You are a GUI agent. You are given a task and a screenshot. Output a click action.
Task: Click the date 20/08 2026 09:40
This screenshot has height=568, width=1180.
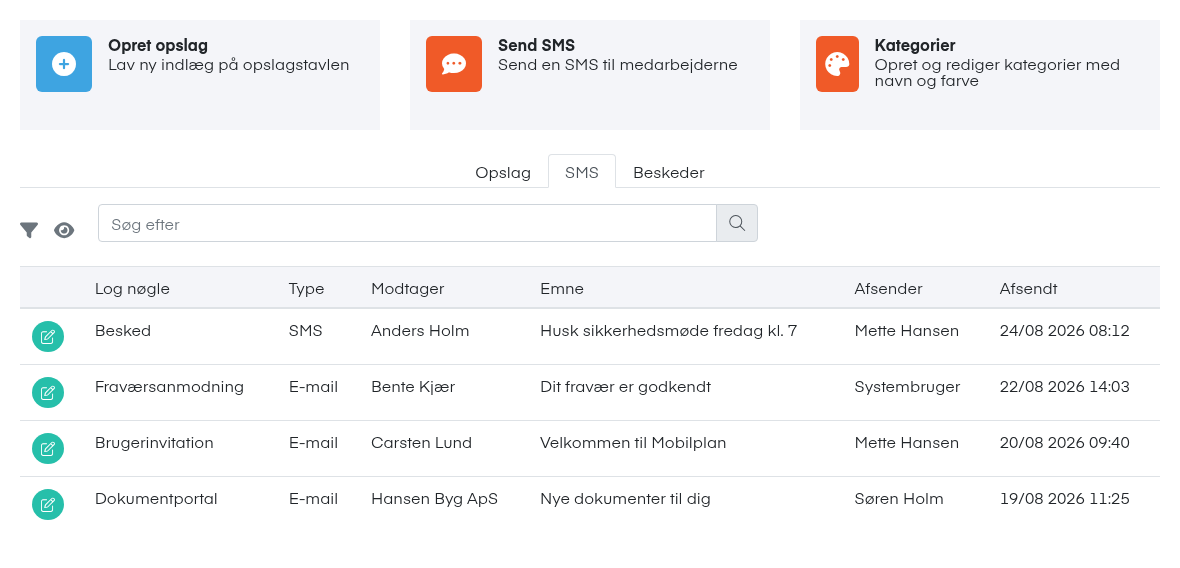[x=1065, y=443]
